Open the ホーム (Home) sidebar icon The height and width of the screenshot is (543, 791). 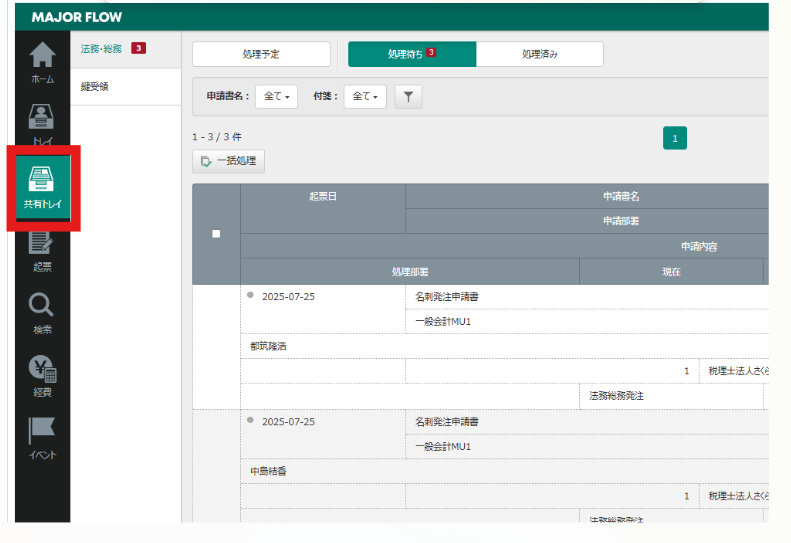coord(42,62)
